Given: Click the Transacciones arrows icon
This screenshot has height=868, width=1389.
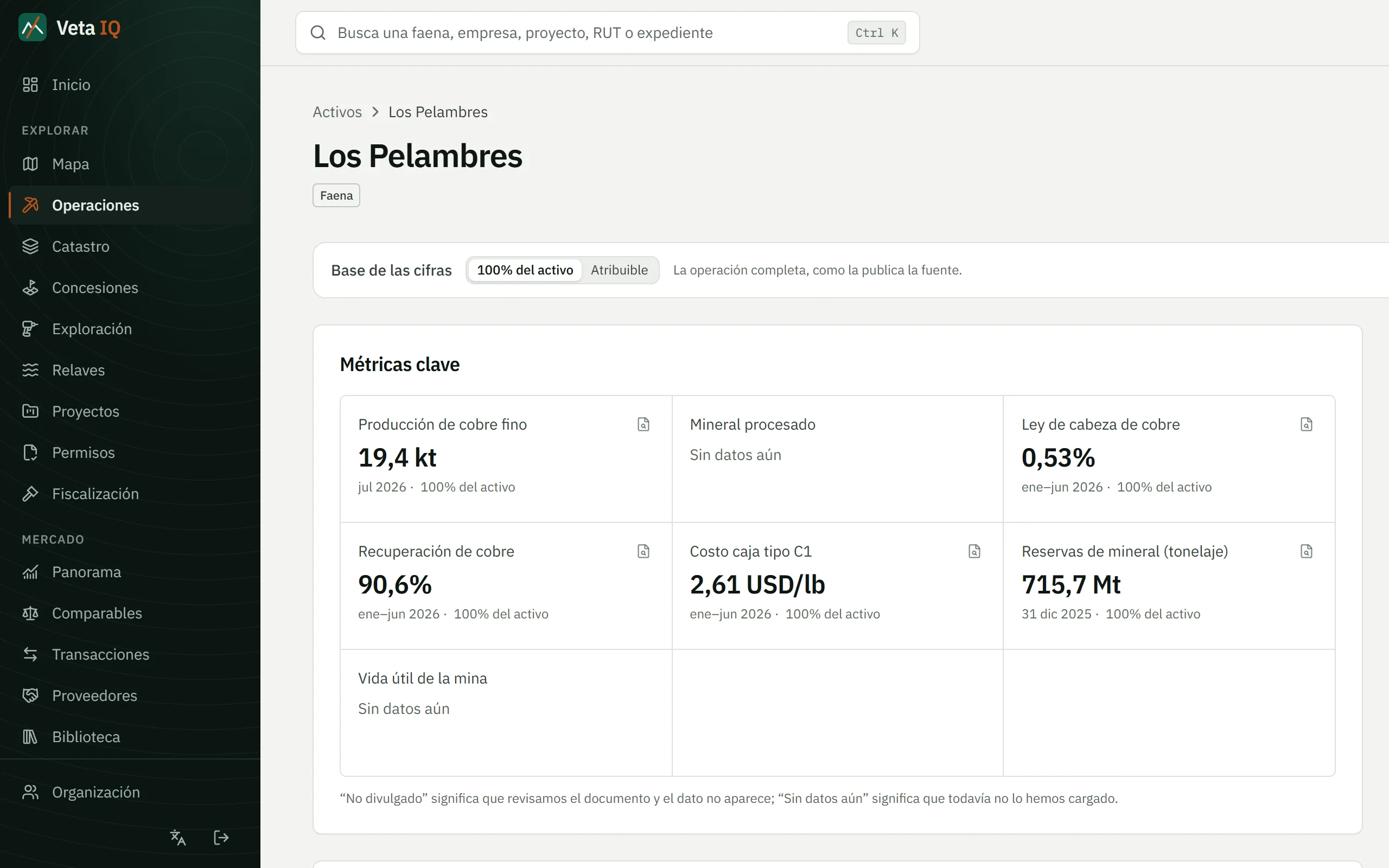Looking at the screenshot, I should [x=30, y=654].
